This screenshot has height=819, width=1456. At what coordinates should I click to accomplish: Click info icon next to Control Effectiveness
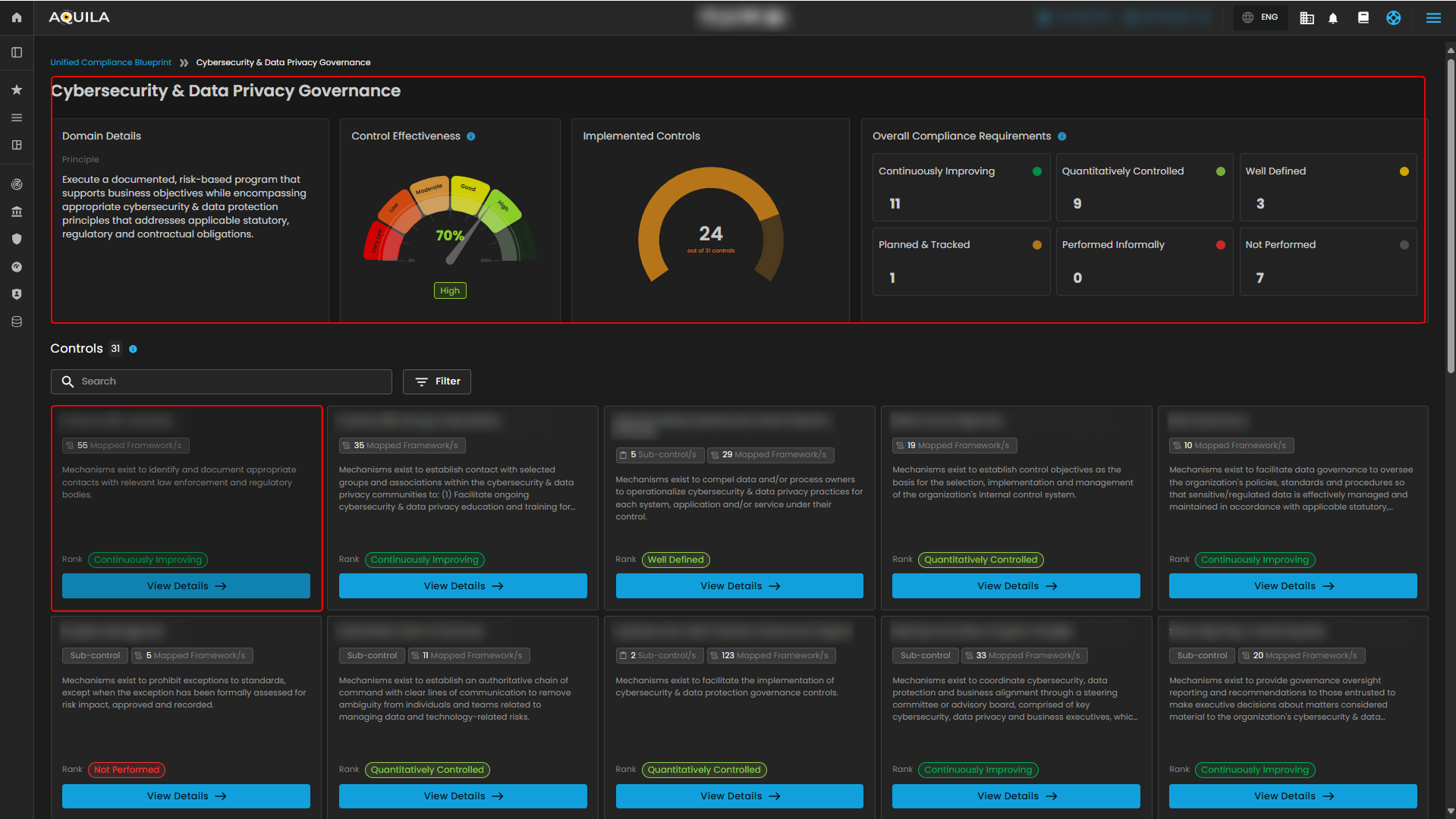point(471,136)
